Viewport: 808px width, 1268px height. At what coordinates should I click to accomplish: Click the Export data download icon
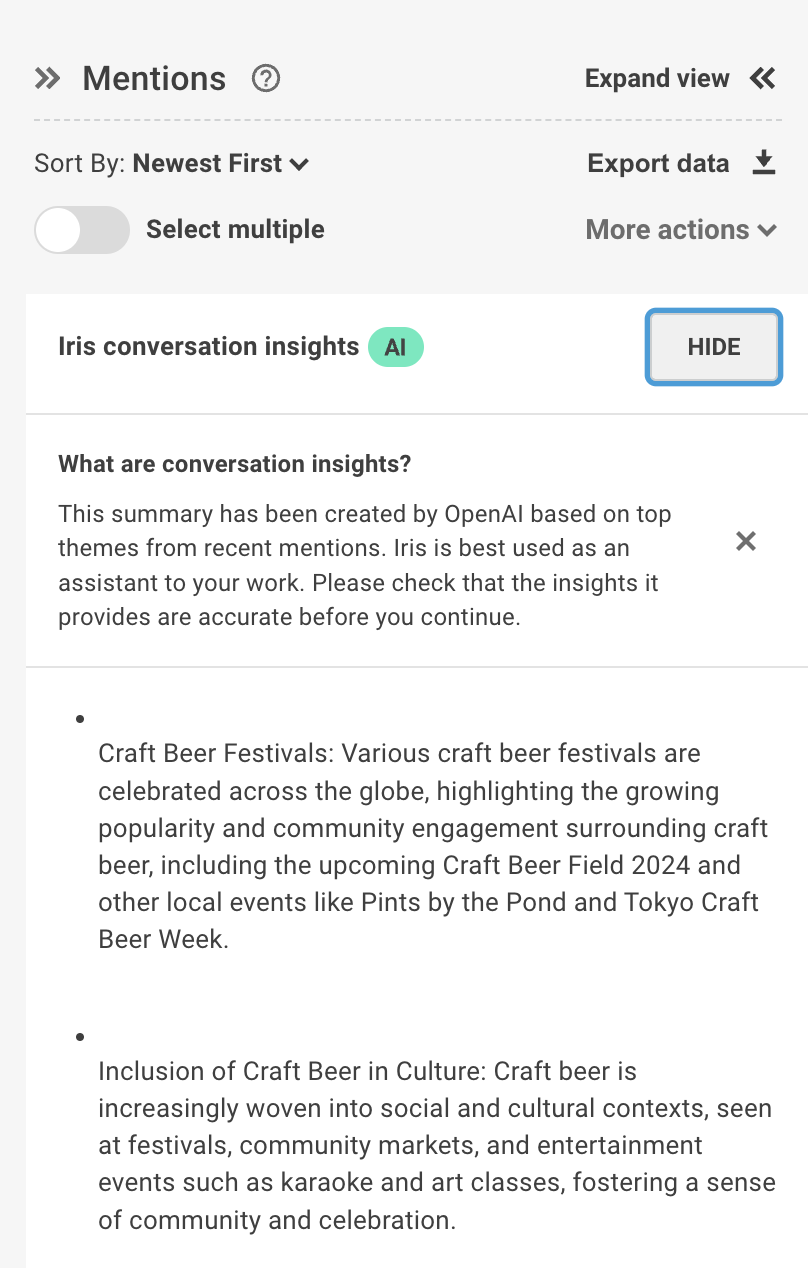point(764,163)
